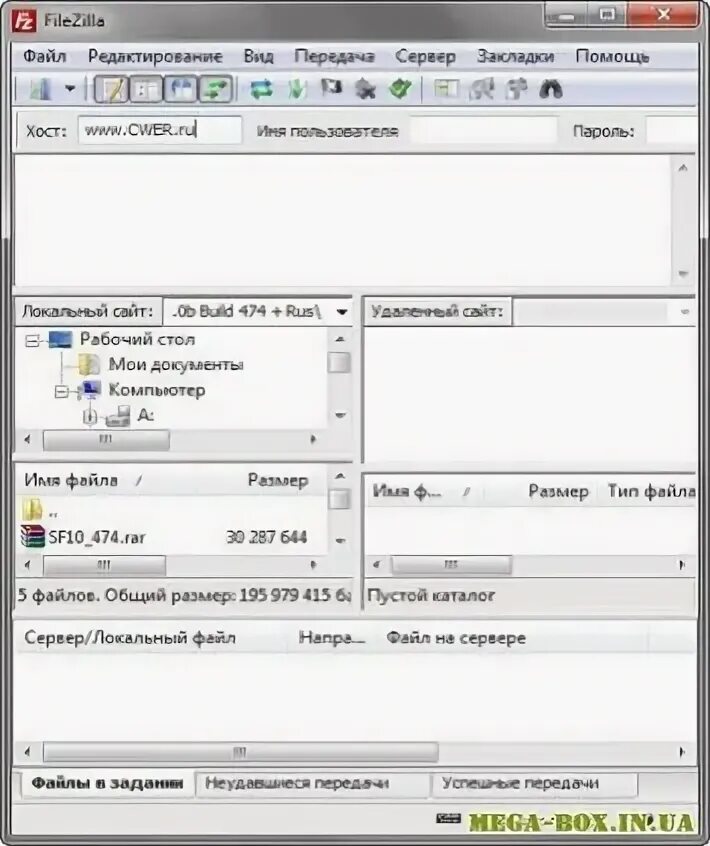Open the Site Manager icon

pyautogui.click(x=40, y=89)
